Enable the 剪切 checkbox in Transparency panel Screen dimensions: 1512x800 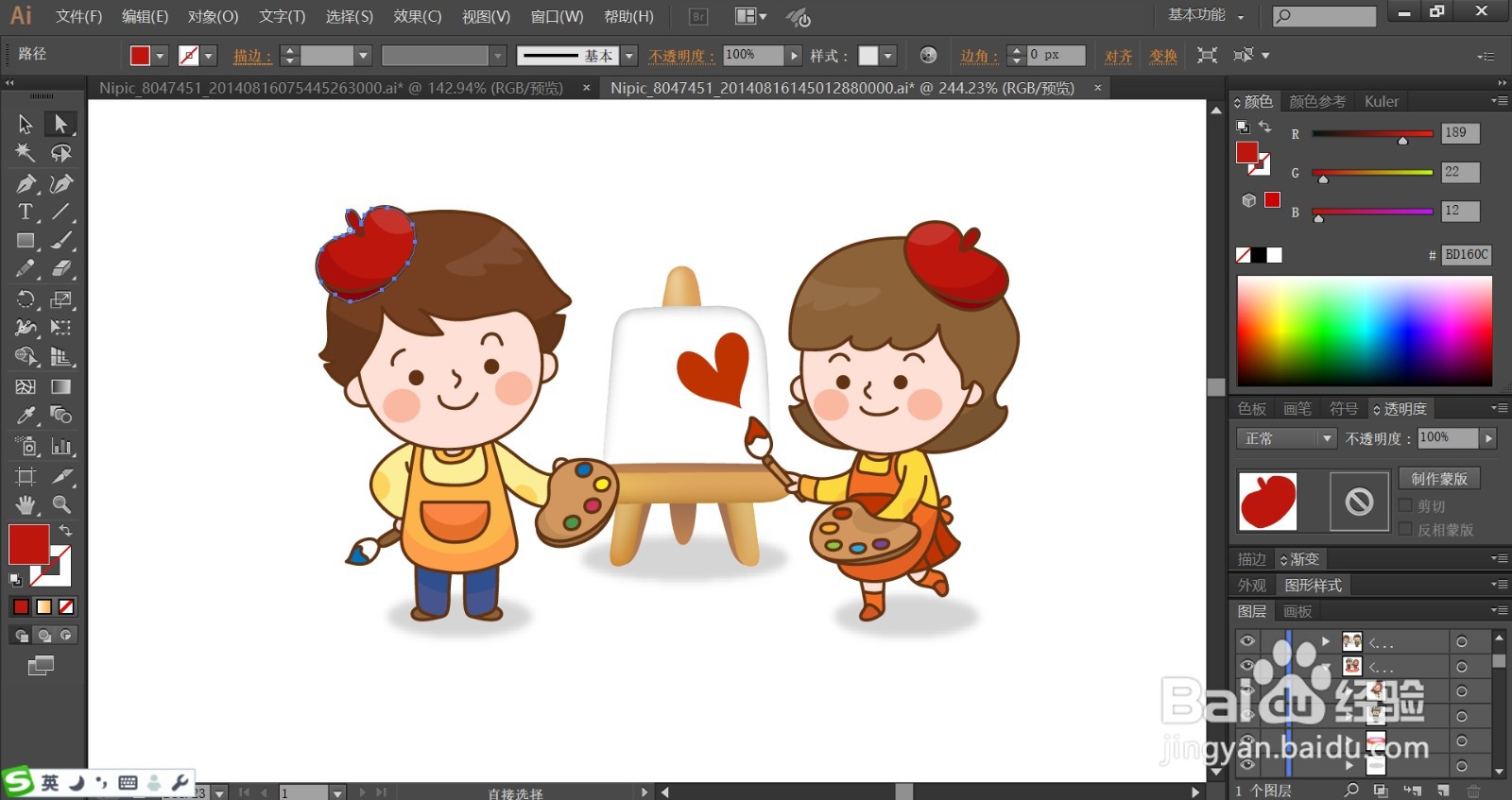pyautogui.click(x=1405, y=505)
